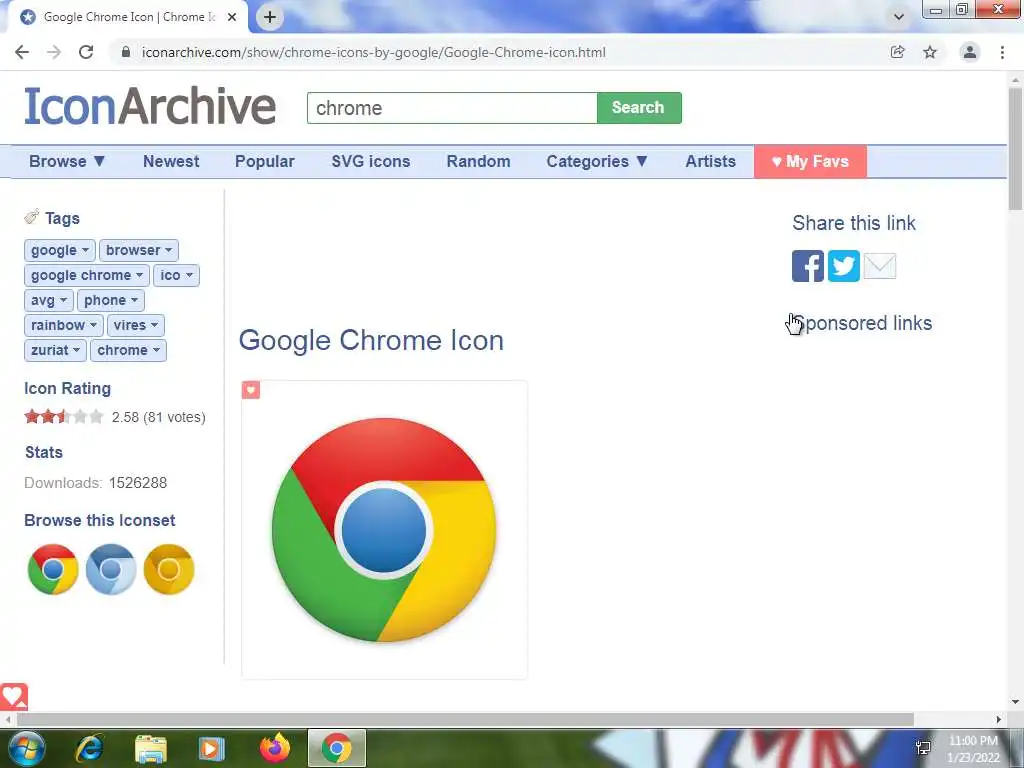The image size is (1024, 768).
Task: Open the SVG icons menu item
Action: [370, 161]
